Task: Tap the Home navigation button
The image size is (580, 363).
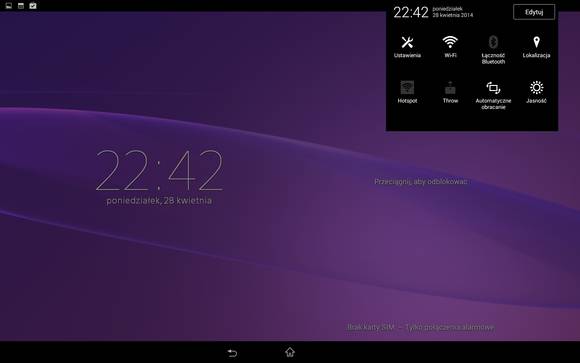Action: 290,352
